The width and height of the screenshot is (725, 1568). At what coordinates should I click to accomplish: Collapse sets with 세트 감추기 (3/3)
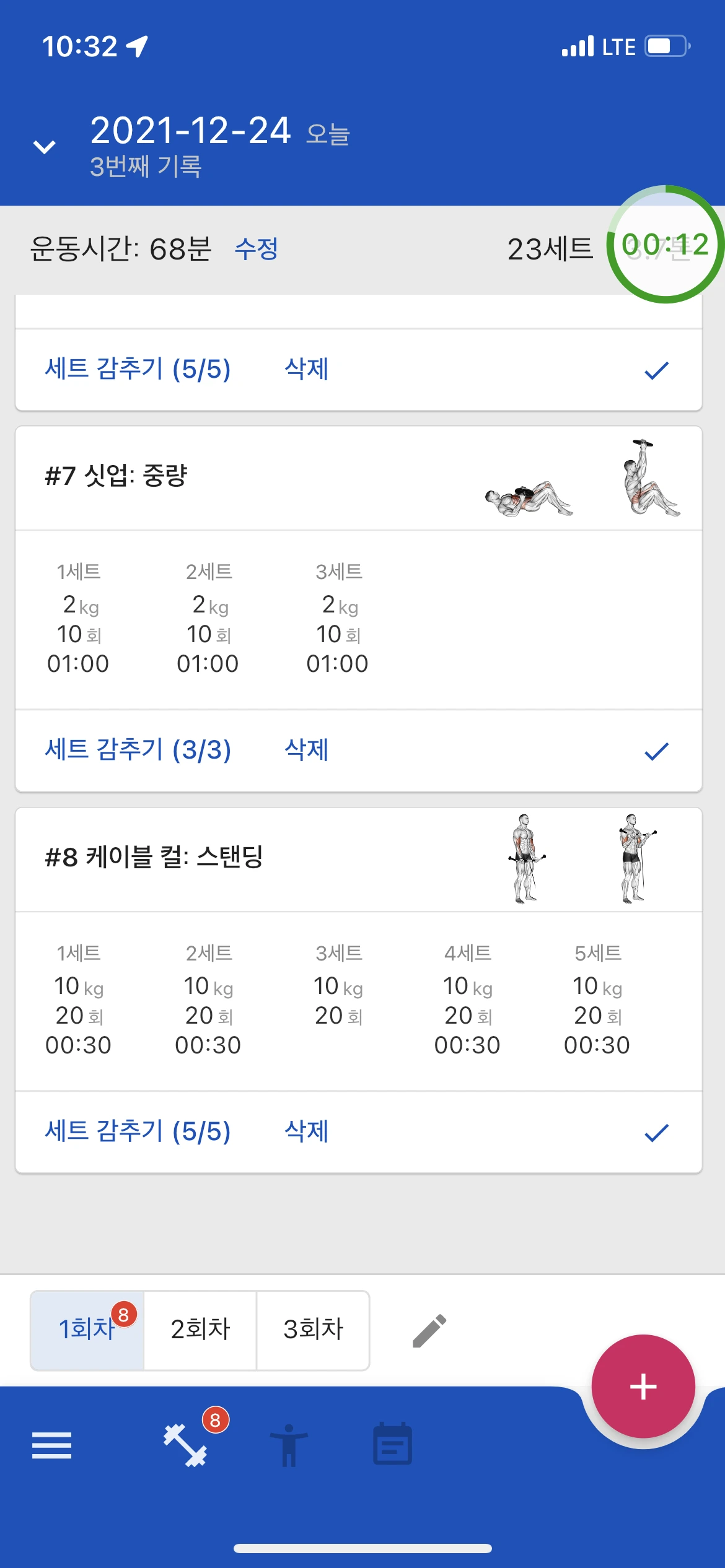pos(138,750)
